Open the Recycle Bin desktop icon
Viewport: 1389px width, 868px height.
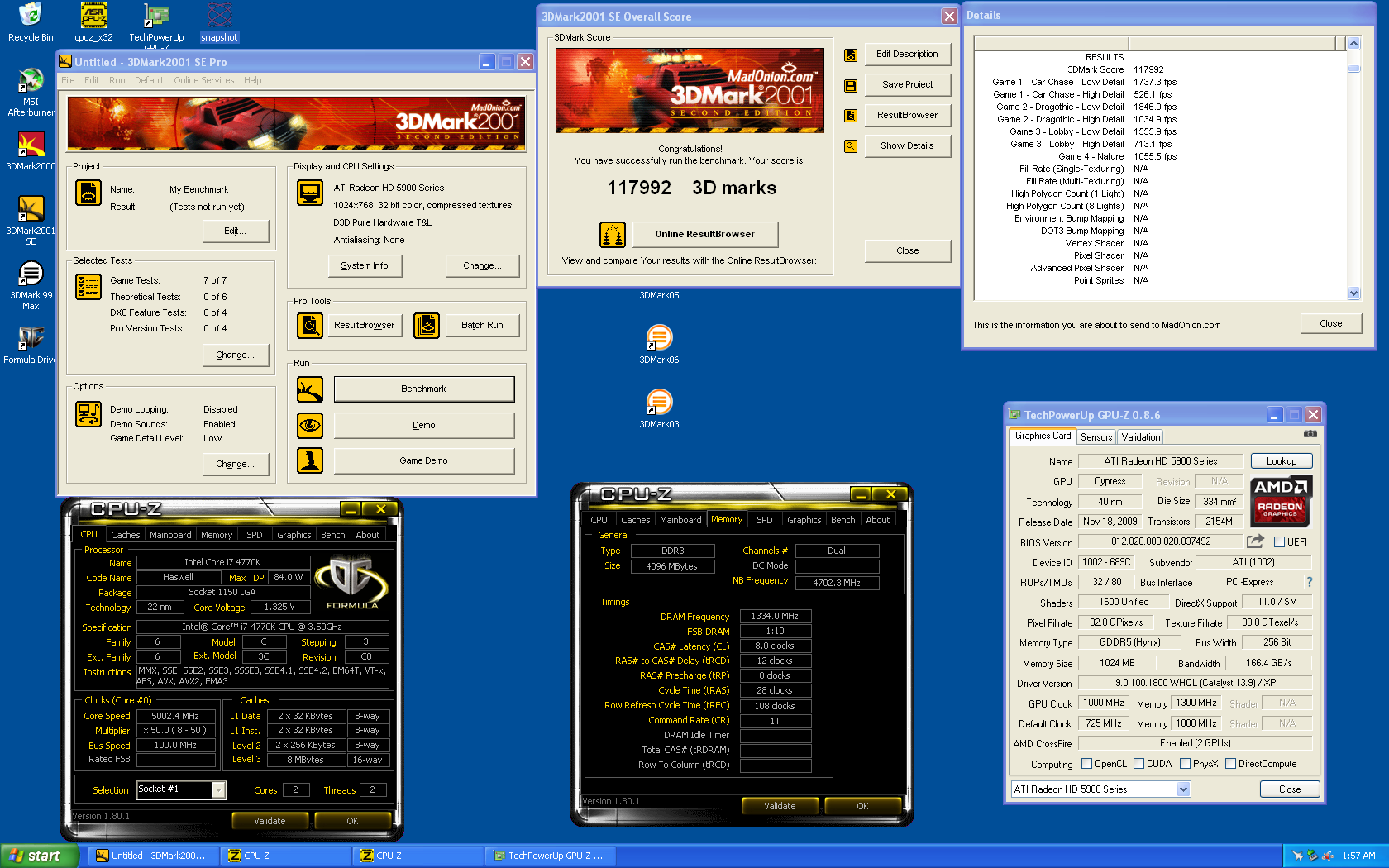(x=31, y=21)
